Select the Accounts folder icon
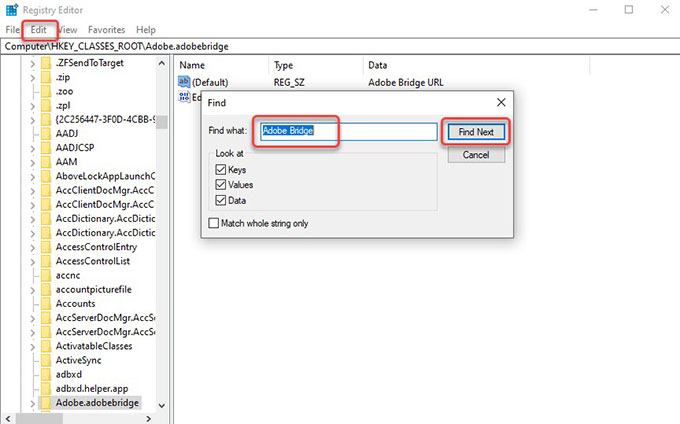This screenshot has height=424, width=680. (x=46, y=303)
